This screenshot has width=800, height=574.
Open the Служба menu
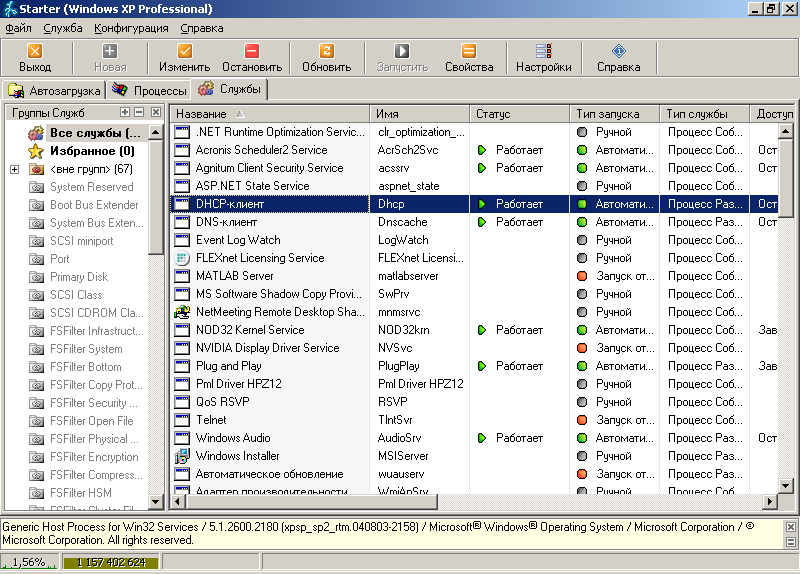tap(63, 28)
